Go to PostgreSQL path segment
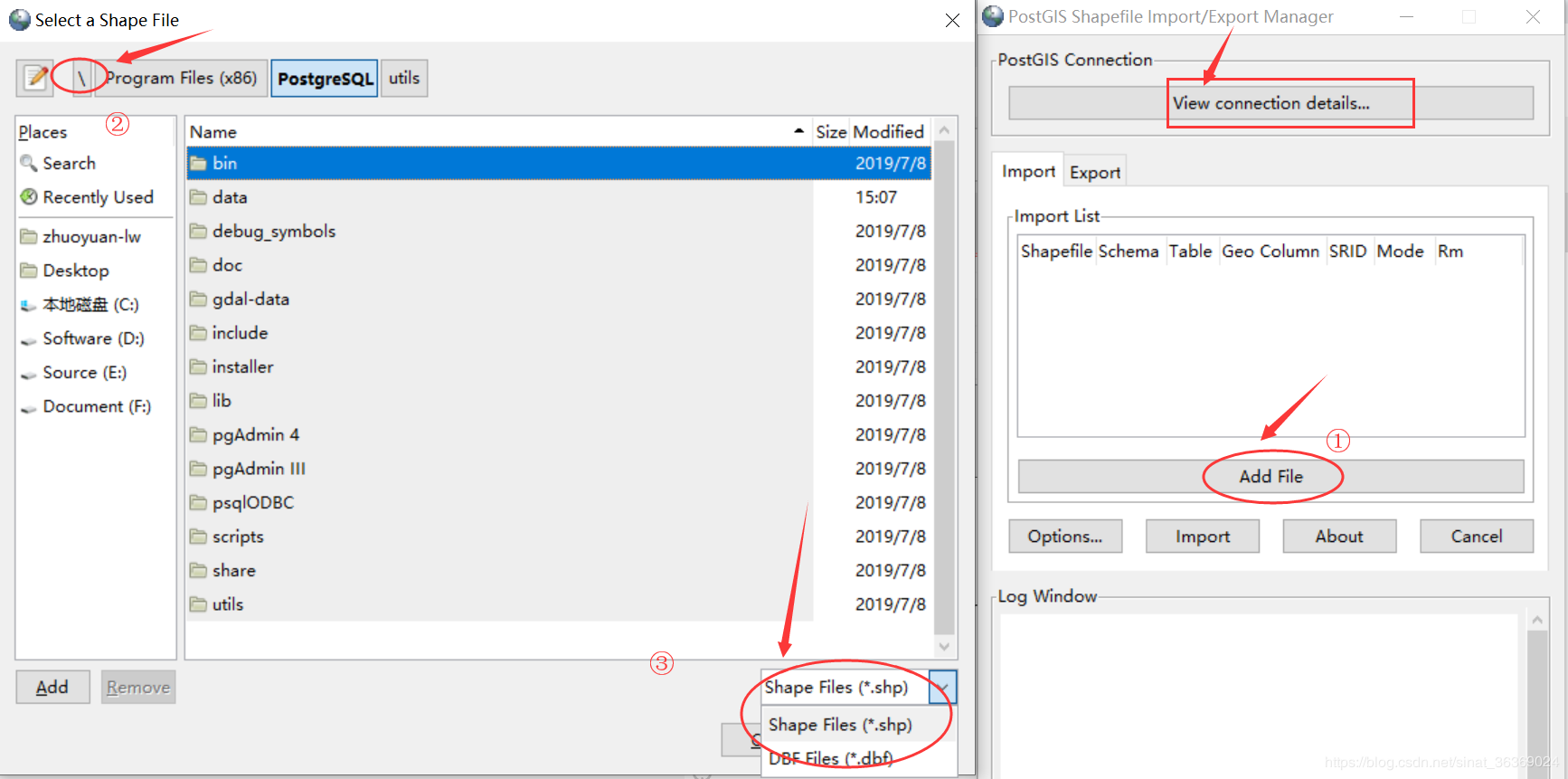The width and height of the screenshot is (1568, 779). pos(325,78)
